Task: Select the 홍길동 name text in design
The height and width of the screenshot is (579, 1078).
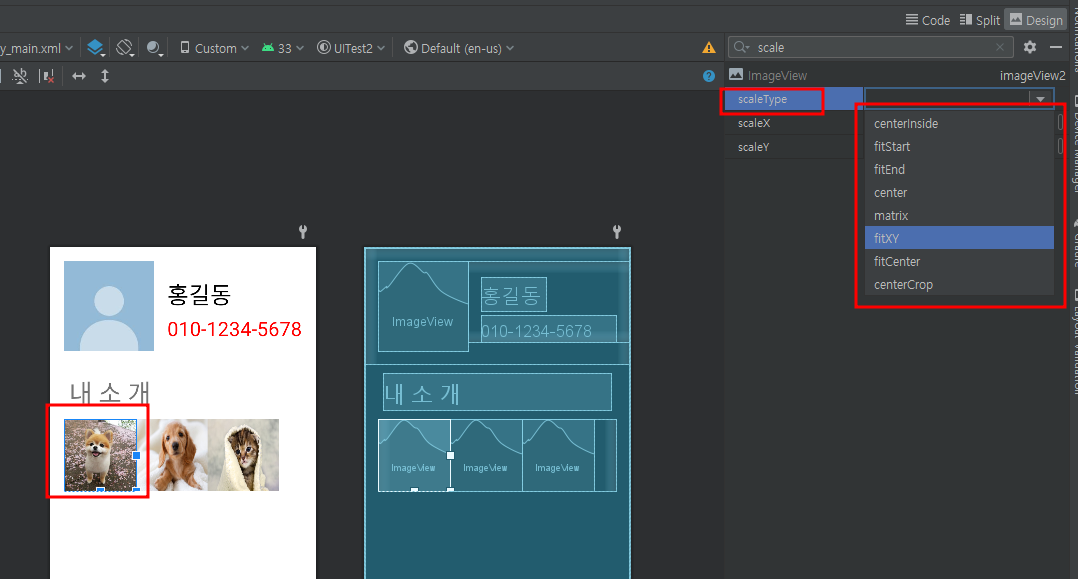Action: [199, 294]
